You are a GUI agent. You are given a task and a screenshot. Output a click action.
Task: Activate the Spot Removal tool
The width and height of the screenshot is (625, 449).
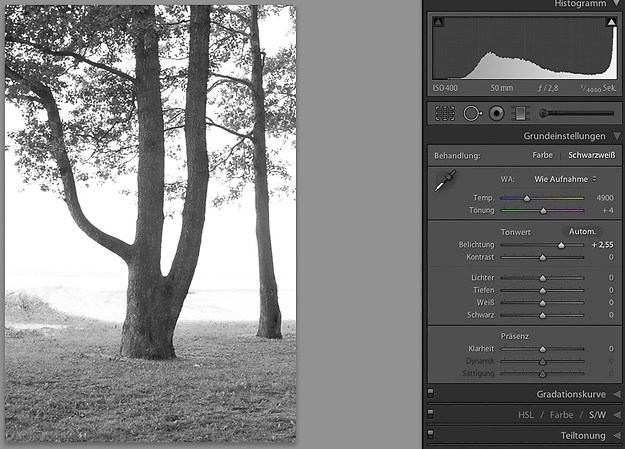(x=471, y=114)
